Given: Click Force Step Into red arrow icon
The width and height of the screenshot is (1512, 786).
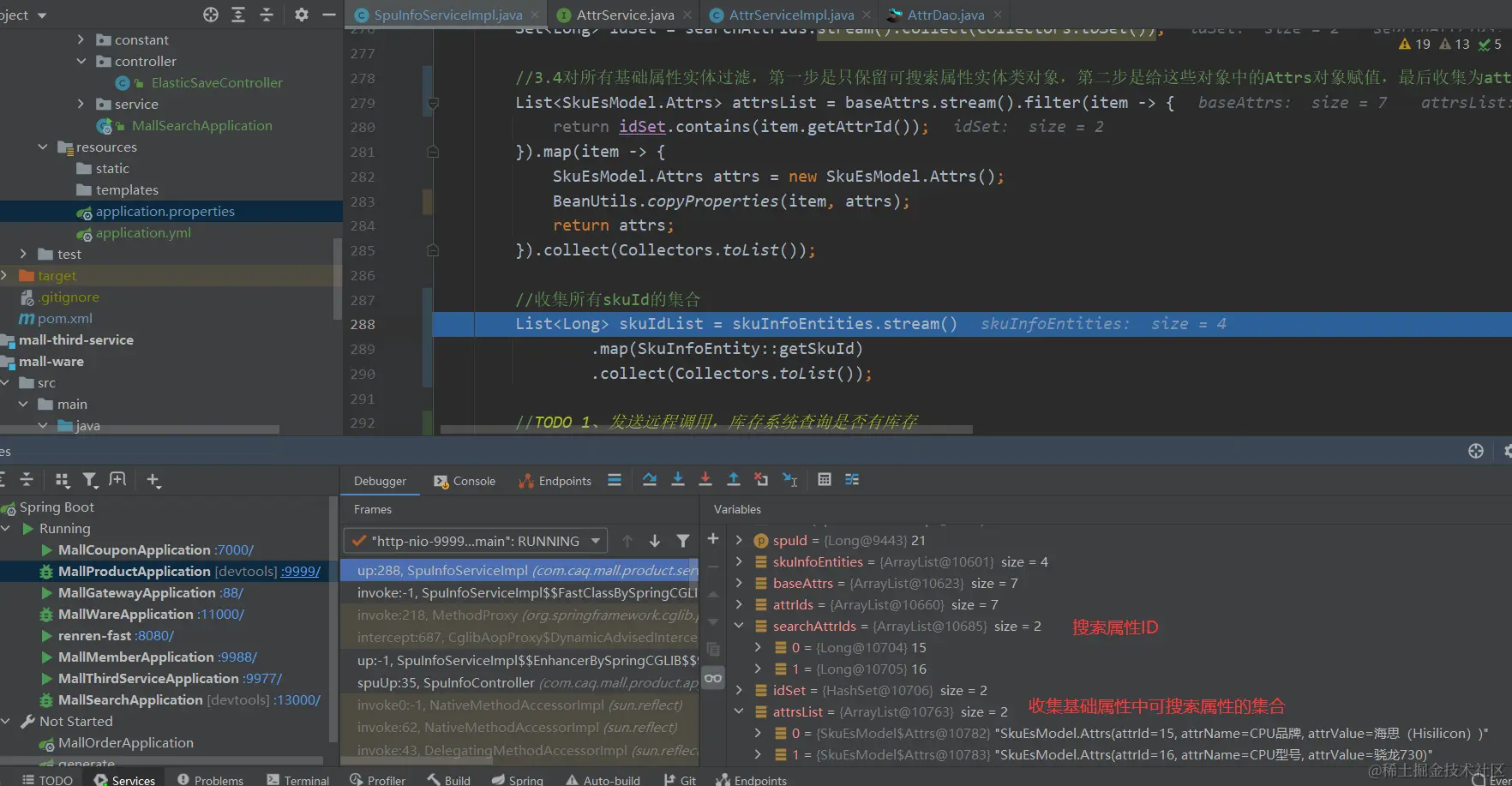Looking at the screenshot, I should pos(705,480).
